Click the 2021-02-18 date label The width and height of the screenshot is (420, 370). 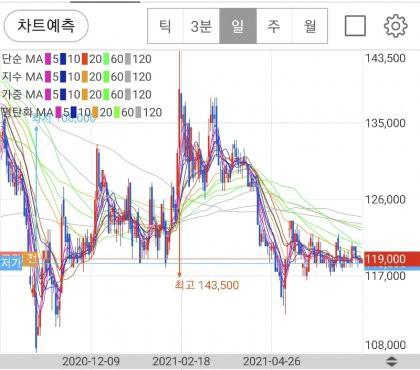coord(181,361)
